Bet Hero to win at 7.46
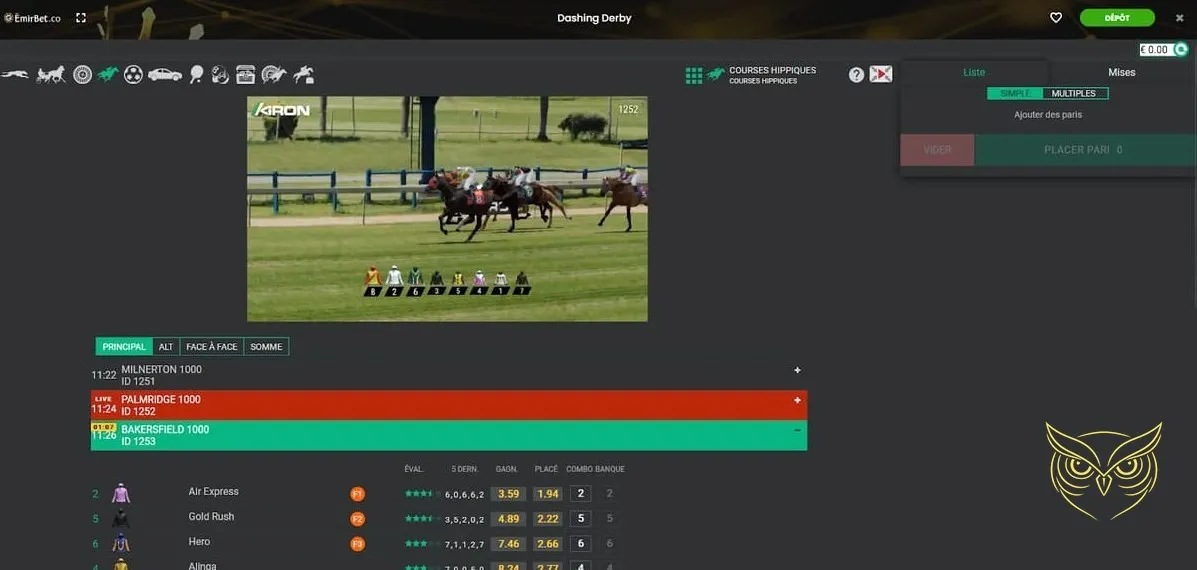The height and width of the screenshot is (570, 1197). click(x=508, y=543)
